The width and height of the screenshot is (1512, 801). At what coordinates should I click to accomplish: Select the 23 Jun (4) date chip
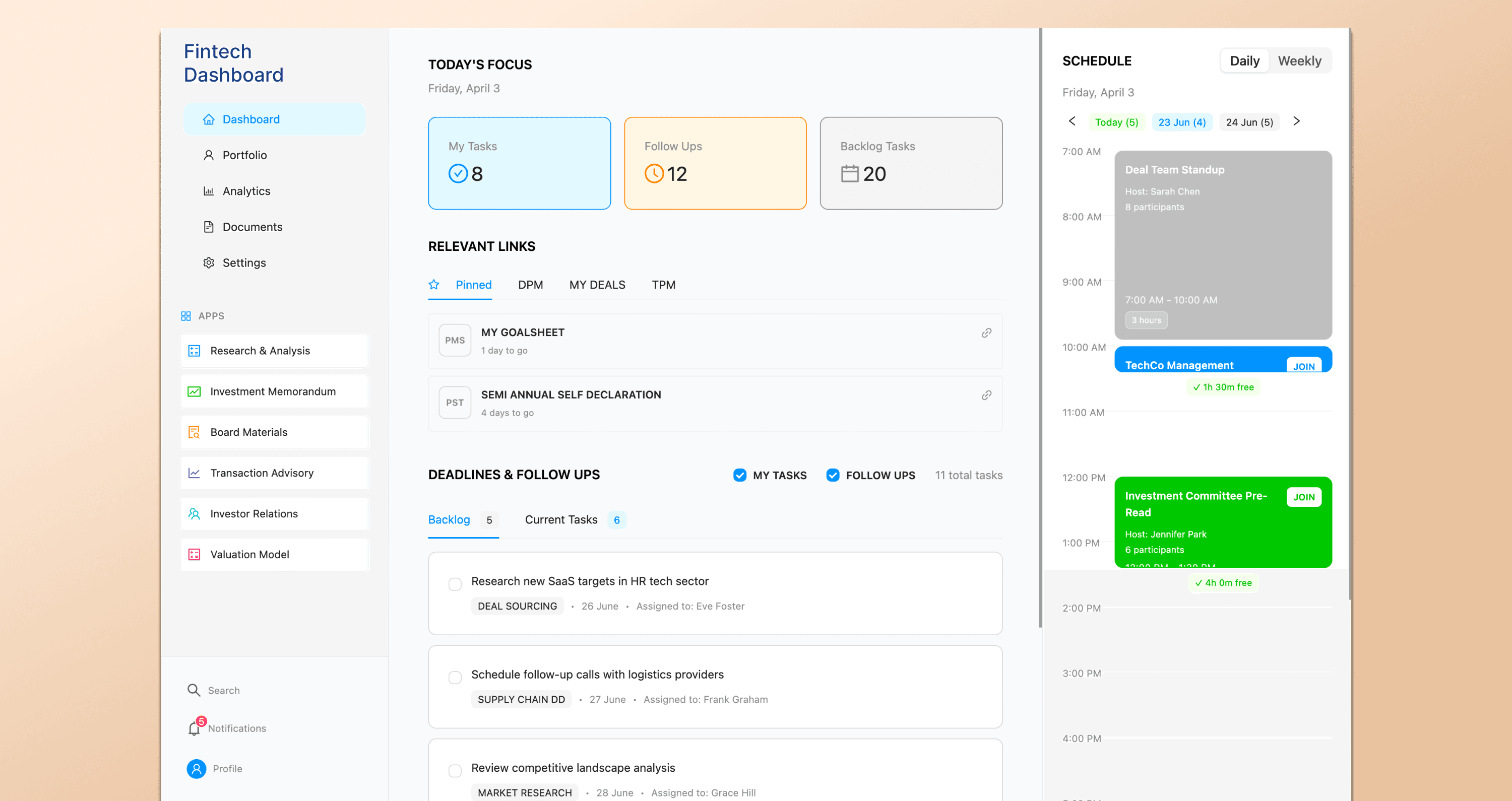1181,122
